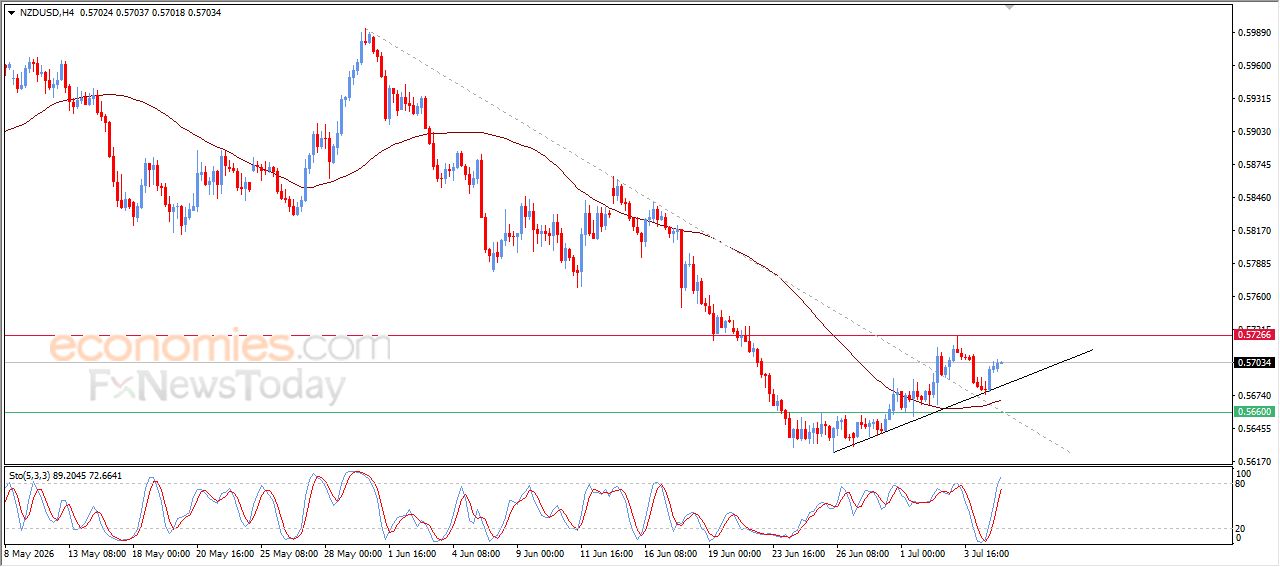Click the 19 Jun 00:00 time axis label
Image resolution: width=1280 pixels, height=567 pixels.
pyautogui.click(x=736, y=552)
